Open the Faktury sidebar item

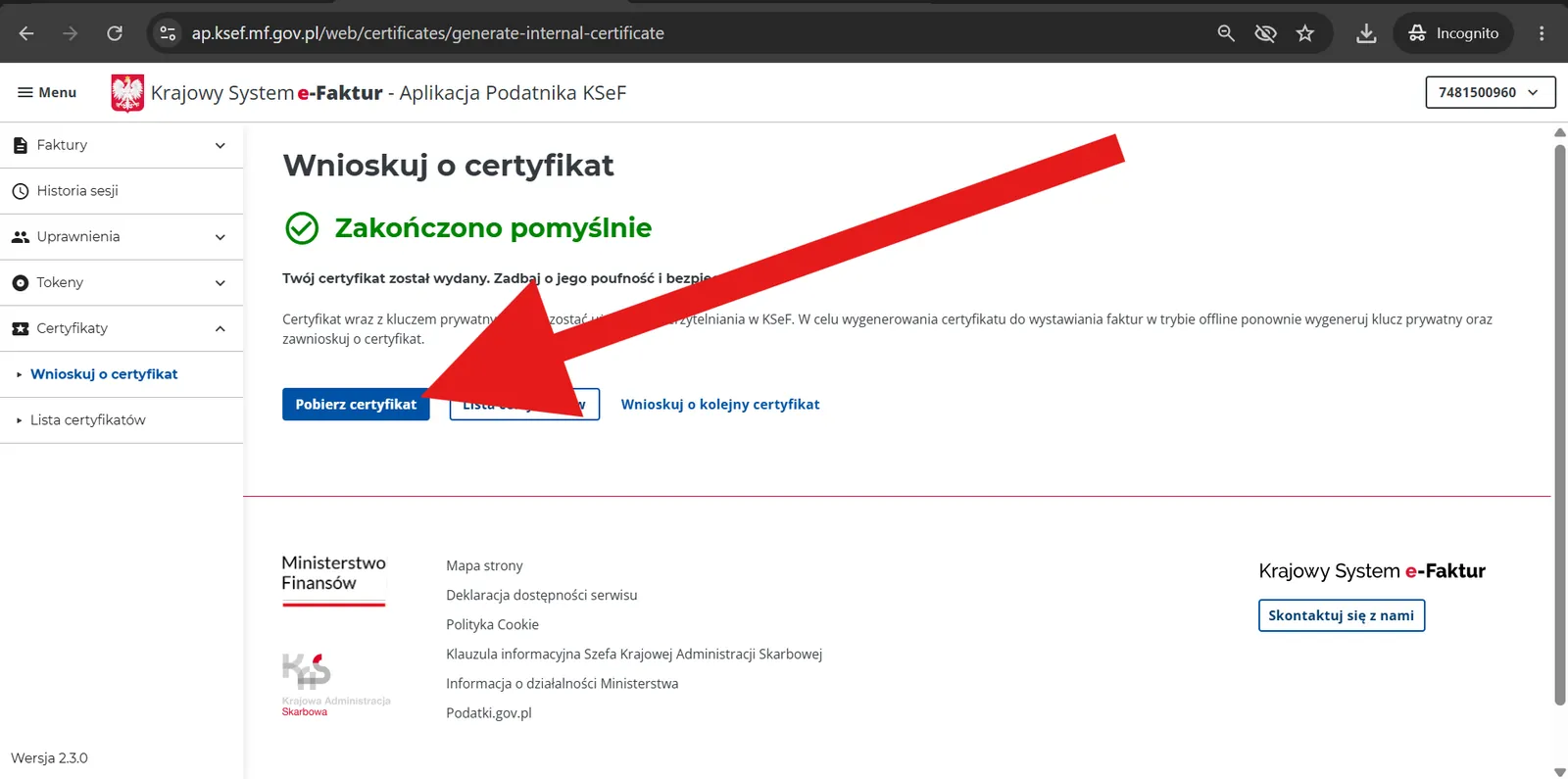[x=122, y=145]
